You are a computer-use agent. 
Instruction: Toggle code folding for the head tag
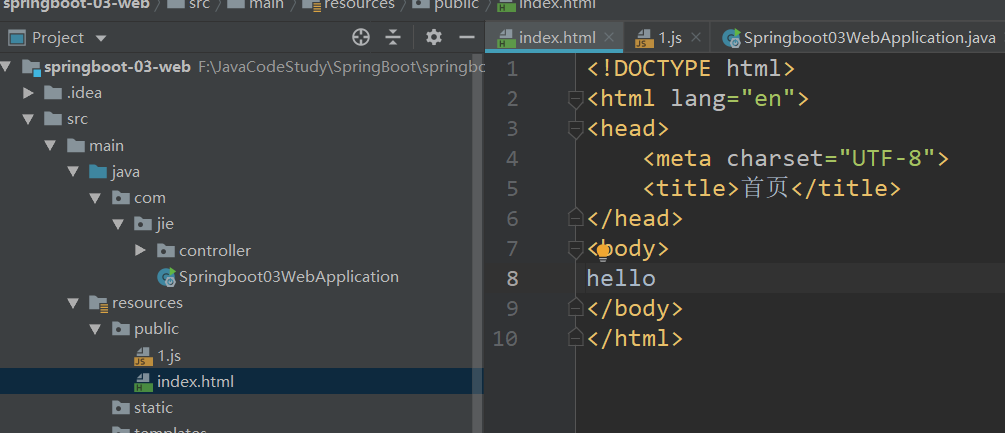pos(575,129)
